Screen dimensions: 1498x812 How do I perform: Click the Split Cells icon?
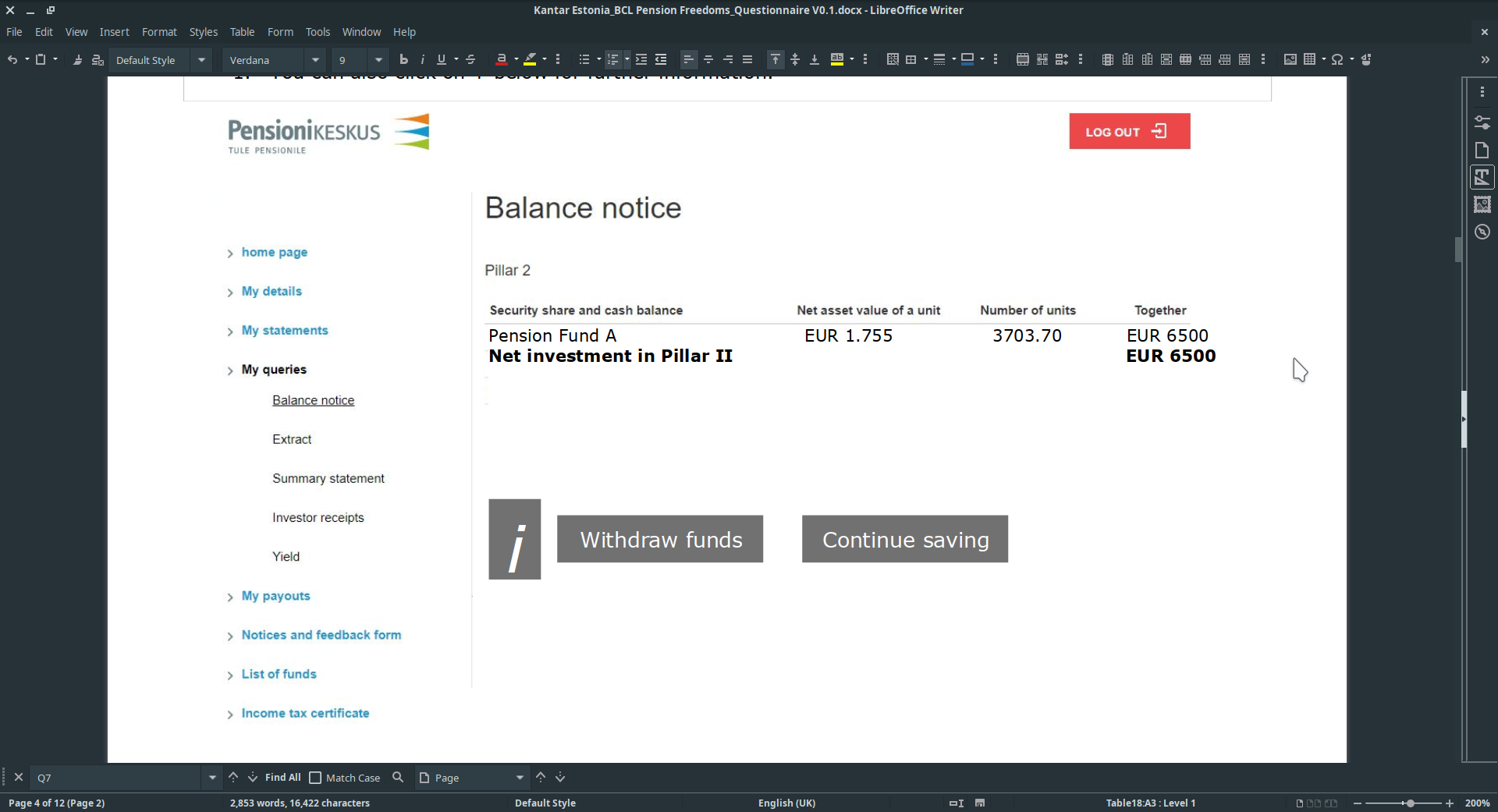click(x=1042, y=59)
